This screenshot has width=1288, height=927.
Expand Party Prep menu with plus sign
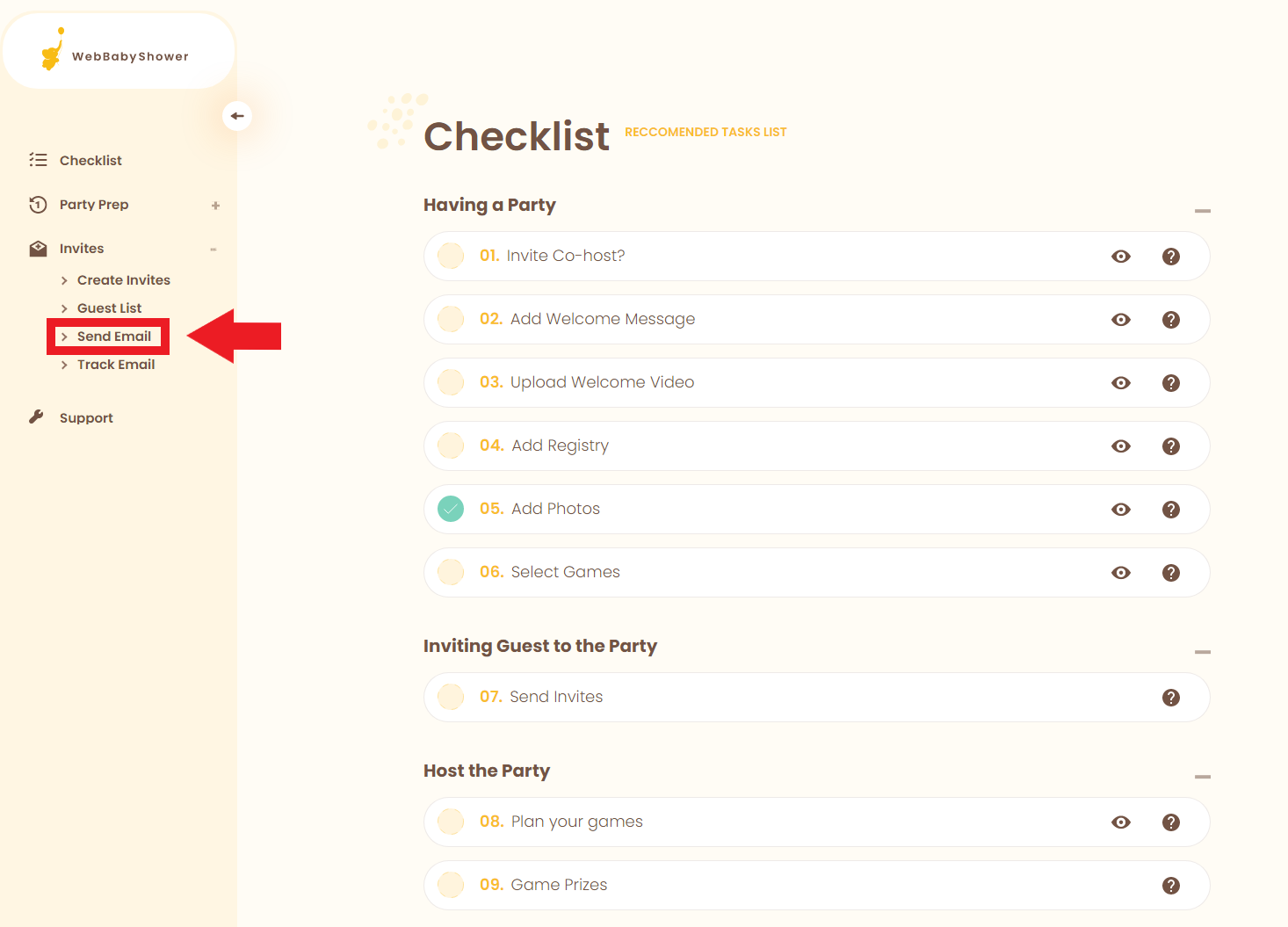pyautogui.click(x=215, y=206)
